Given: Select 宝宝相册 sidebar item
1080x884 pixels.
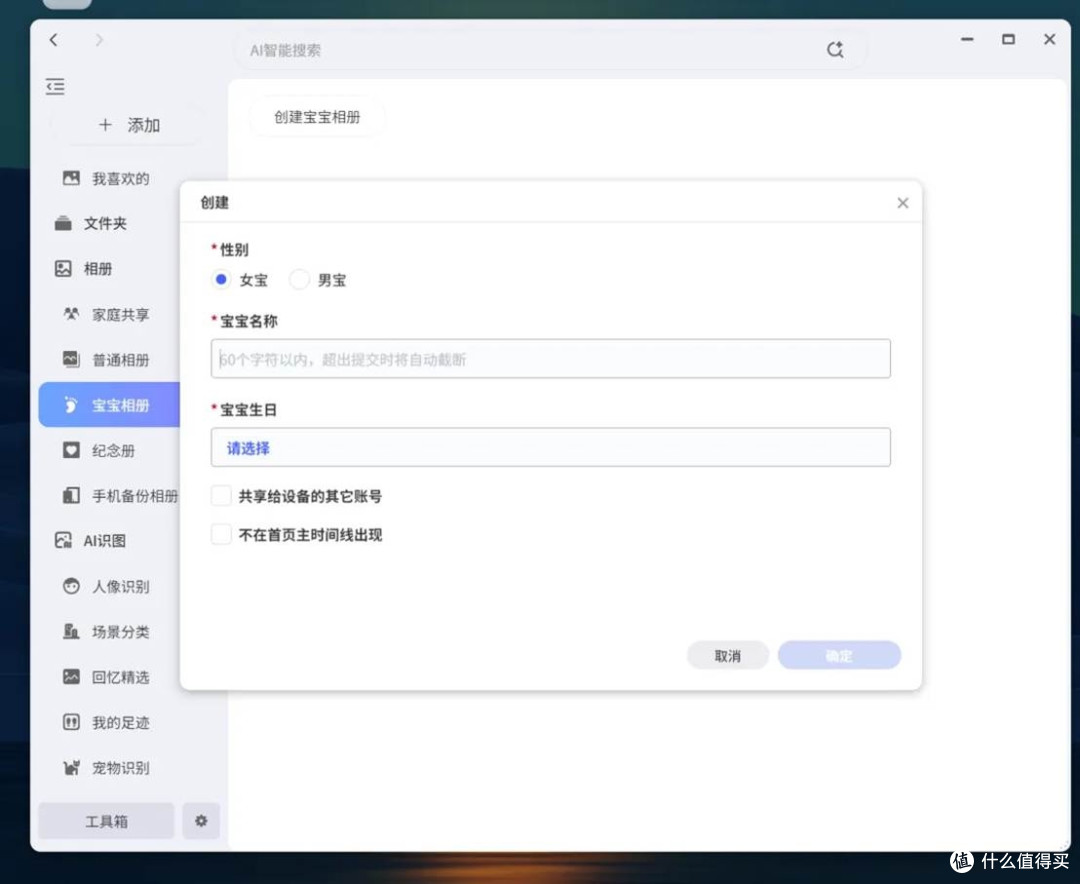Looking at the screenshot, I should [x=110, y=405].
